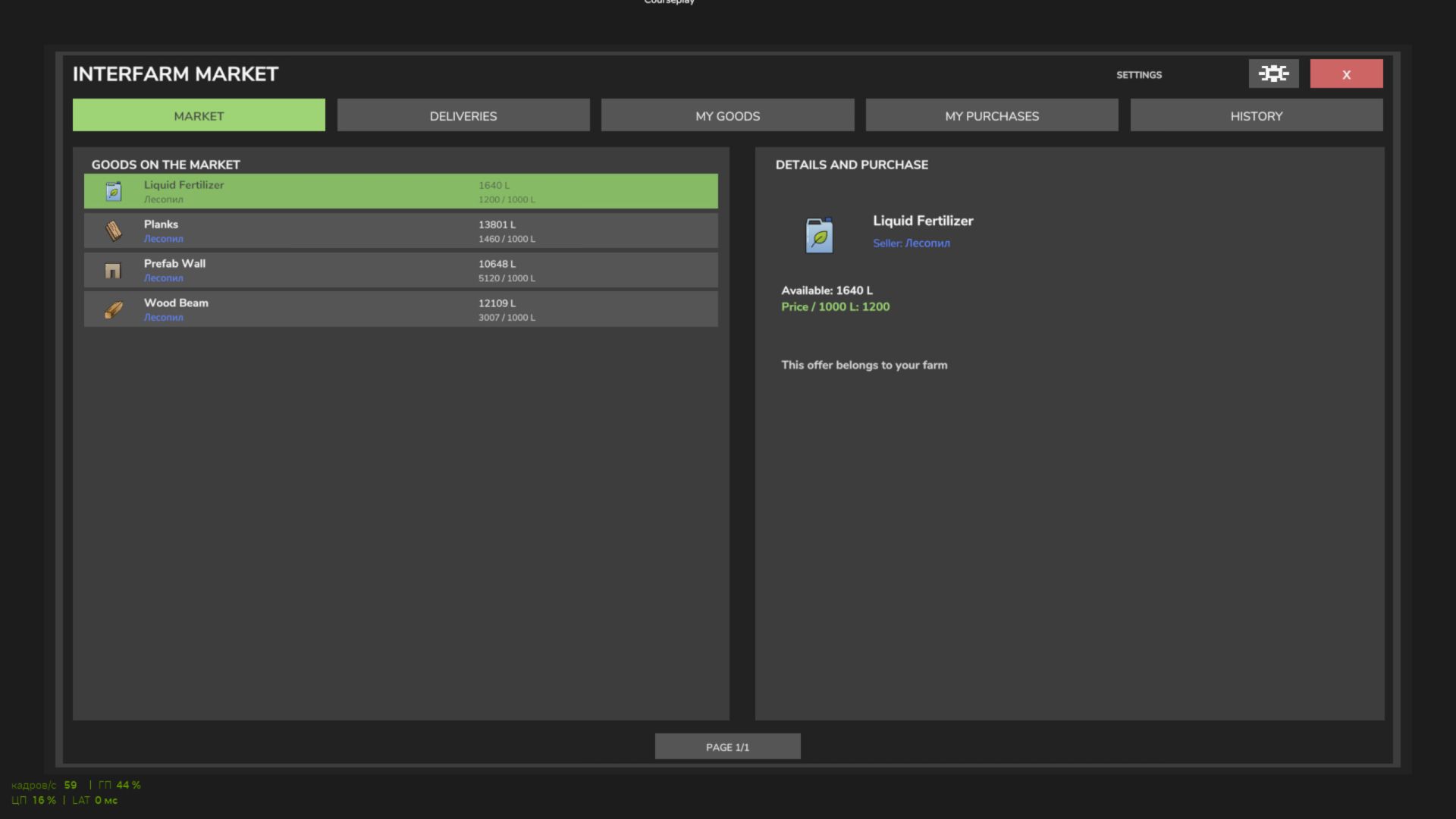Open the settings gear icon button
This screenshot has width=1456, height=819.
[x=1273, y=74]
